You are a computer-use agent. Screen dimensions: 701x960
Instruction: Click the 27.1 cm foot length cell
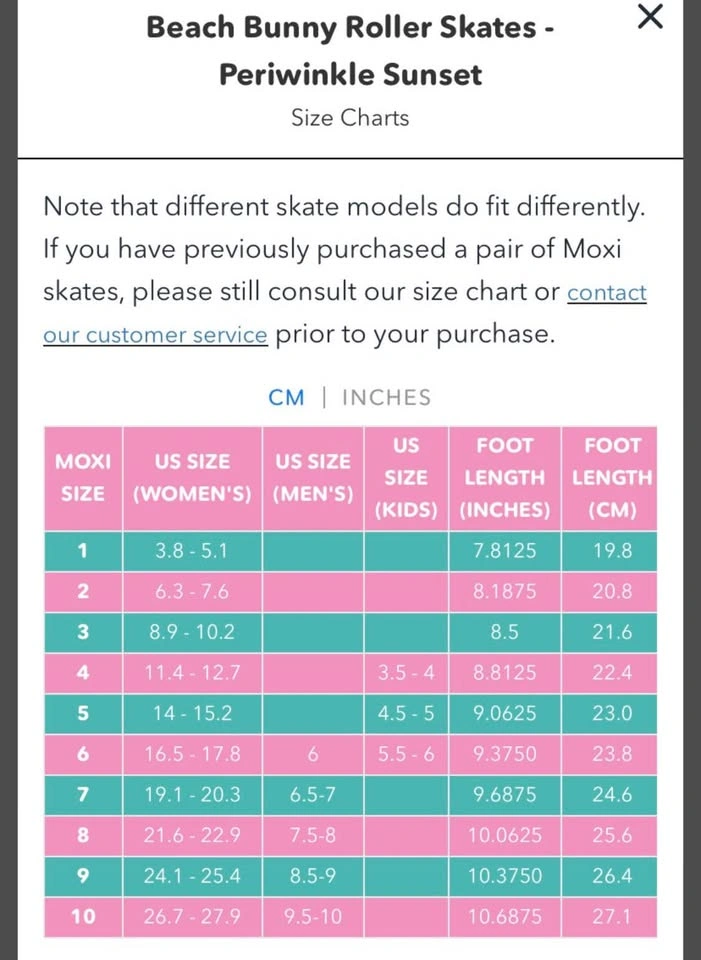612,916
